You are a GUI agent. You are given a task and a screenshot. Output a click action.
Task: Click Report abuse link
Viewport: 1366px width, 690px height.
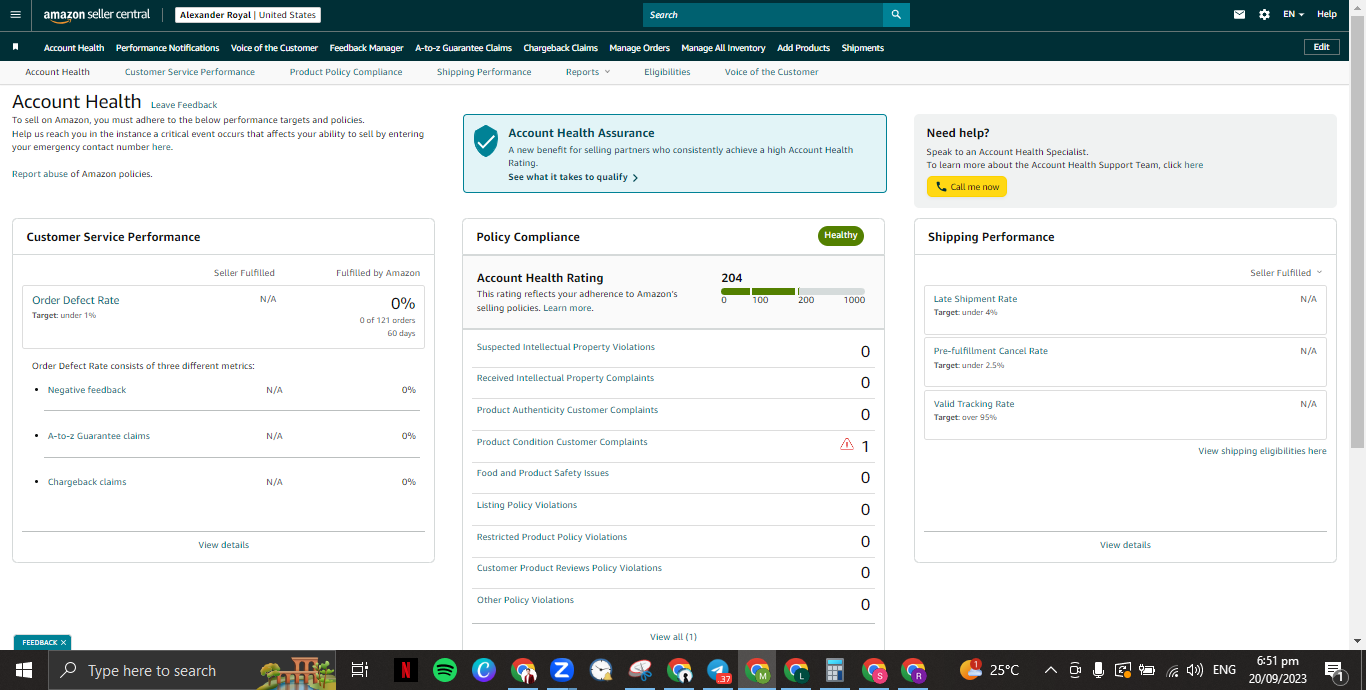(x=39, y=174)
